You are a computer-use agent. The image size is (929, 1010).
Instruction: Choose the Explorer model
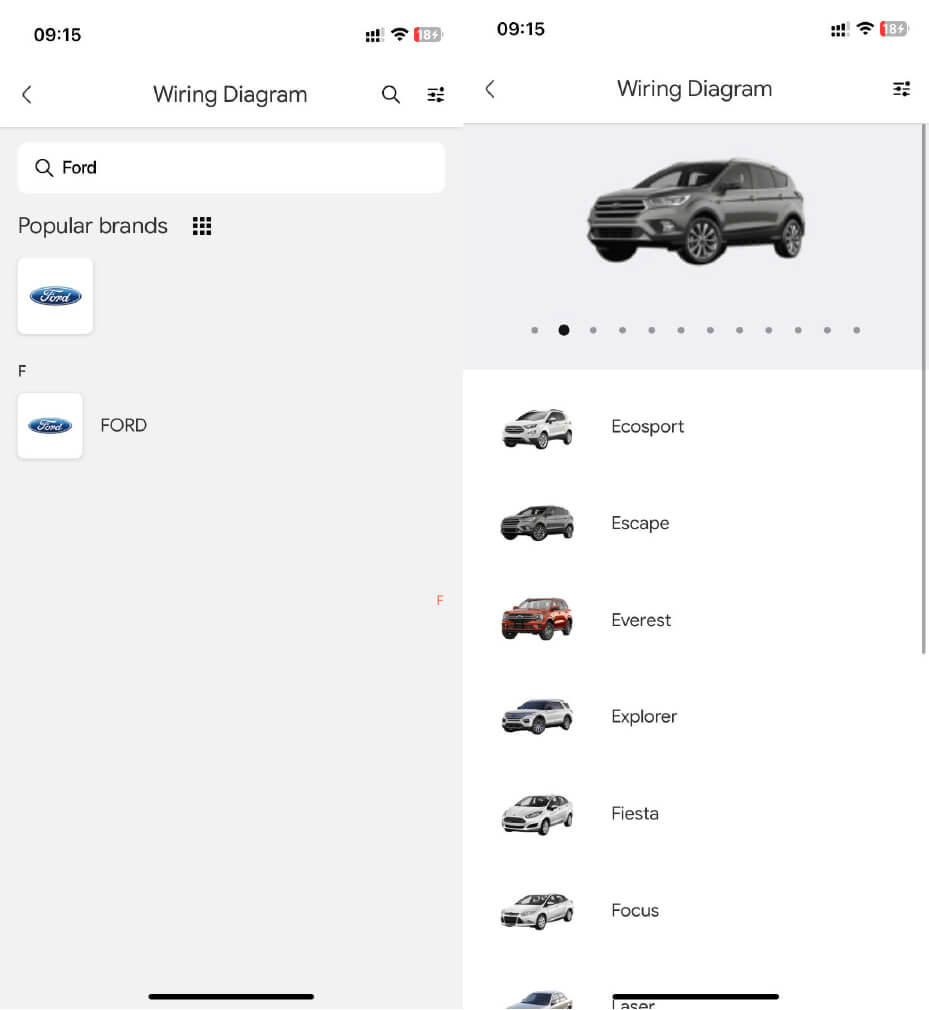(644, 717)
